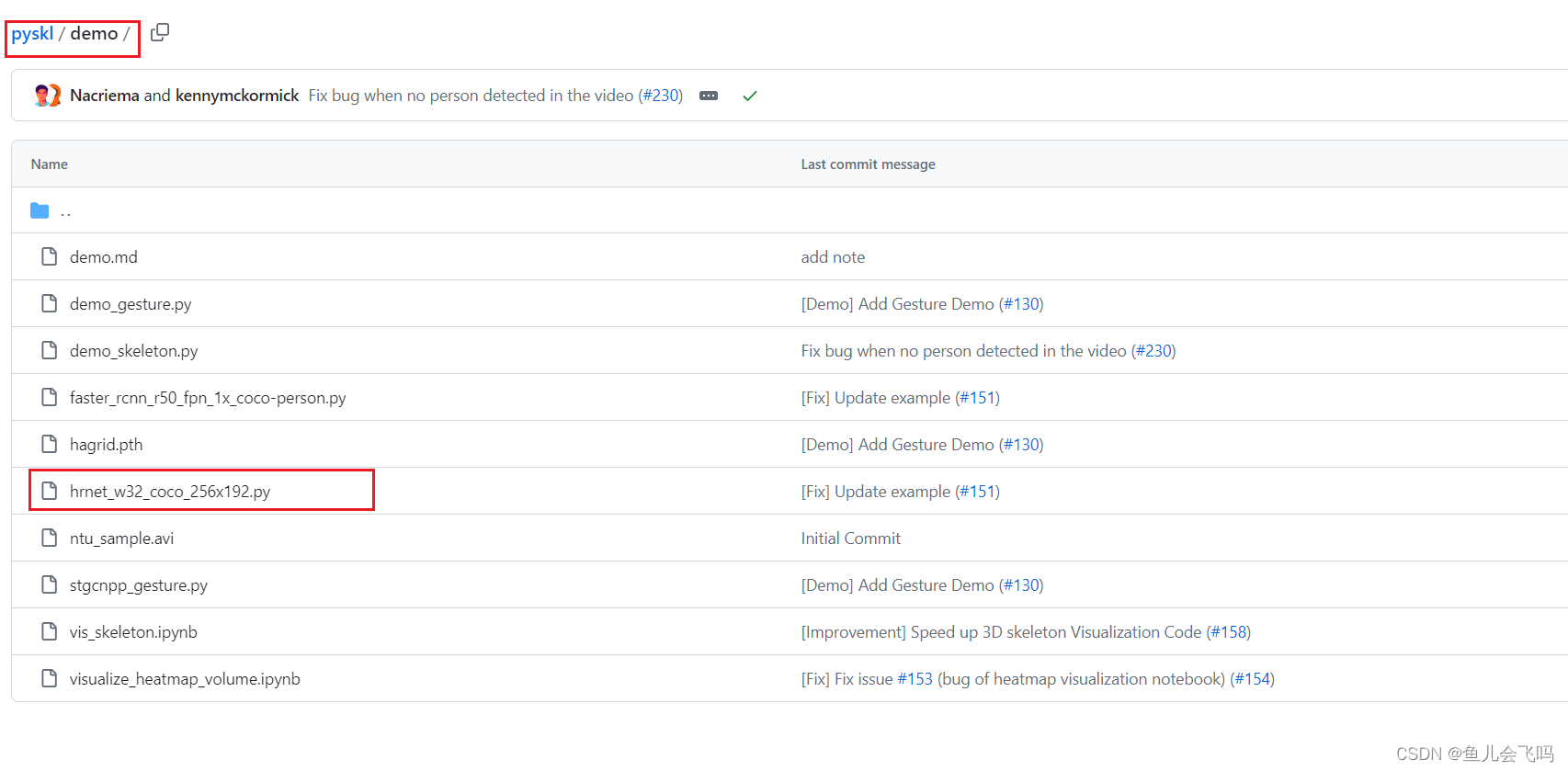Click file icon beside ntu_sample.avi
This screenshot has height=771, width=1568.
tap(50, 539)
